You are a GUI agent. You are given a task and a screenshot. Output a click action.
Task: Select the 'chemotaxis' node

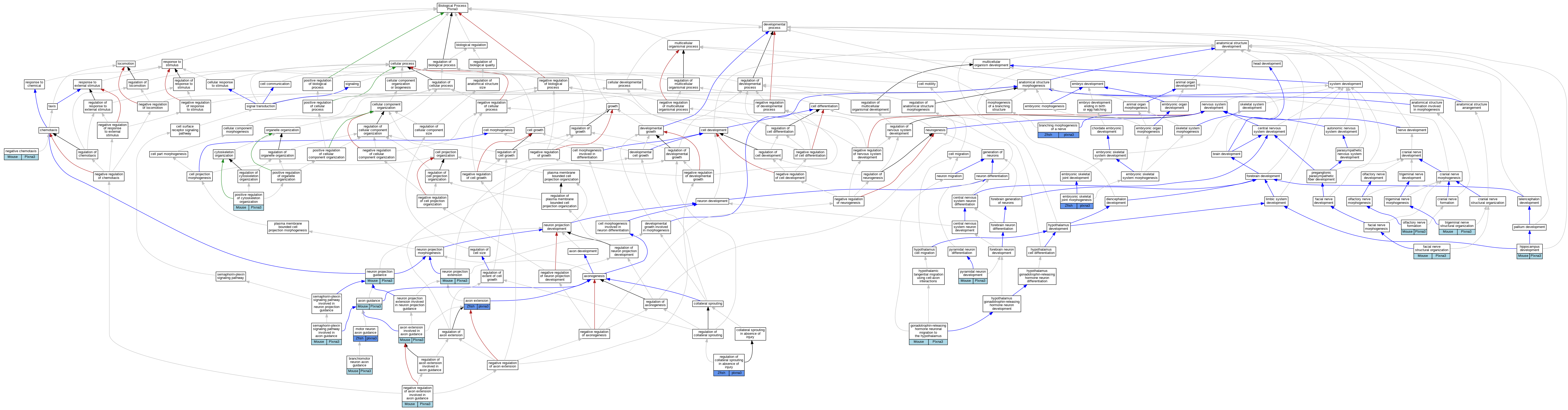[49, 130]
